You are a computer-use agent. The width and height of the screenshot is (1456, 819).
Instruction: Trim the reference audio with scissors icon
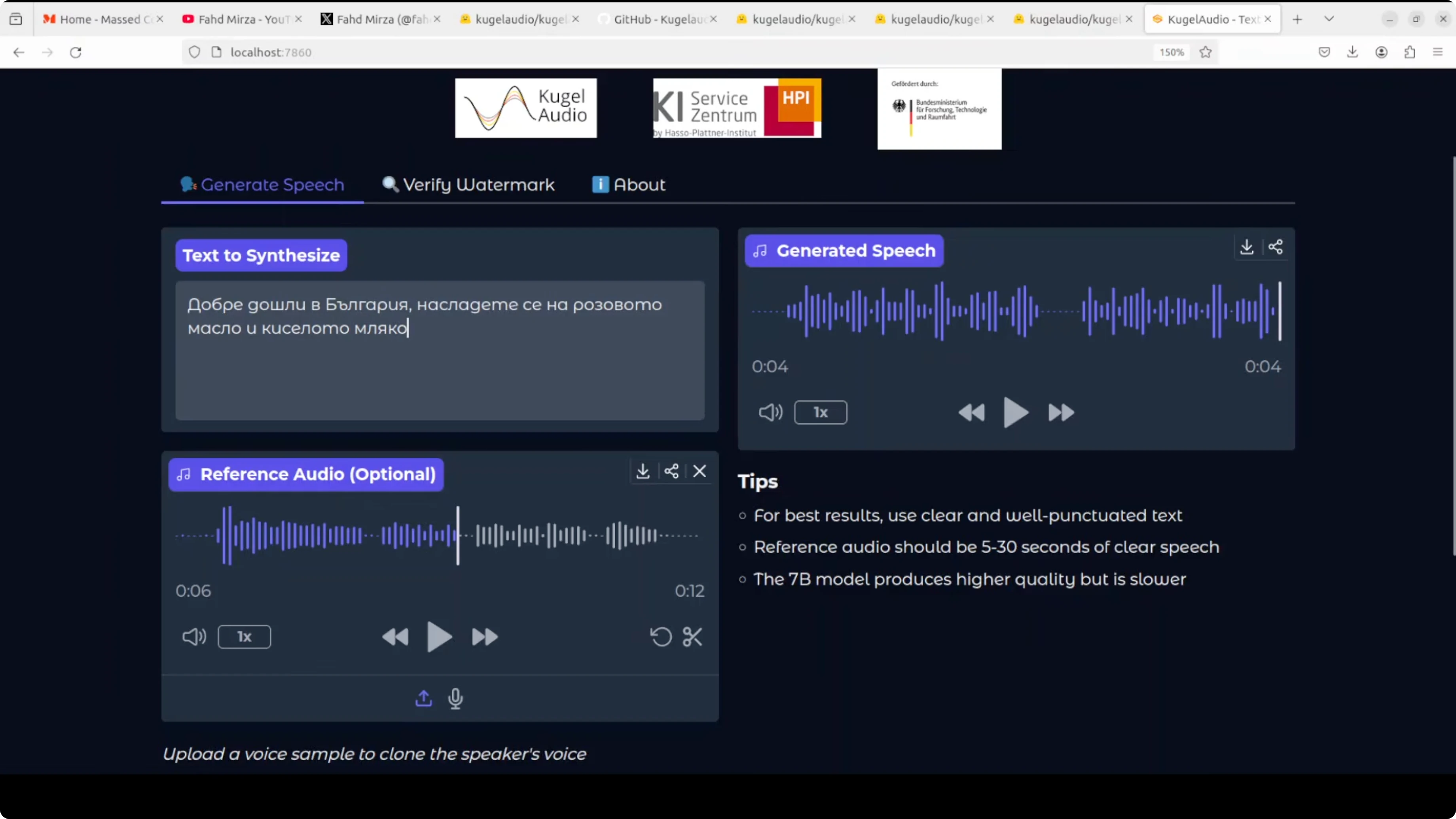point(692,637)
